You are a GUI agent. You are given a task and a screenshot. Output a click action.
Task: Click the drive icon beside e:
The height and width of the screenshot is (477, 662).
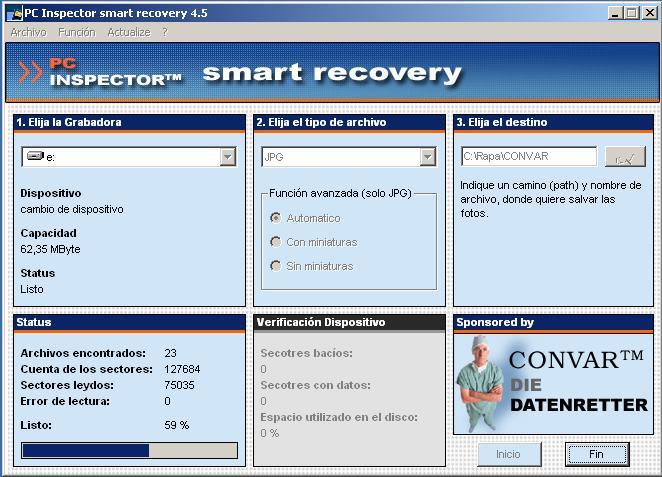[x=35, y=156]
